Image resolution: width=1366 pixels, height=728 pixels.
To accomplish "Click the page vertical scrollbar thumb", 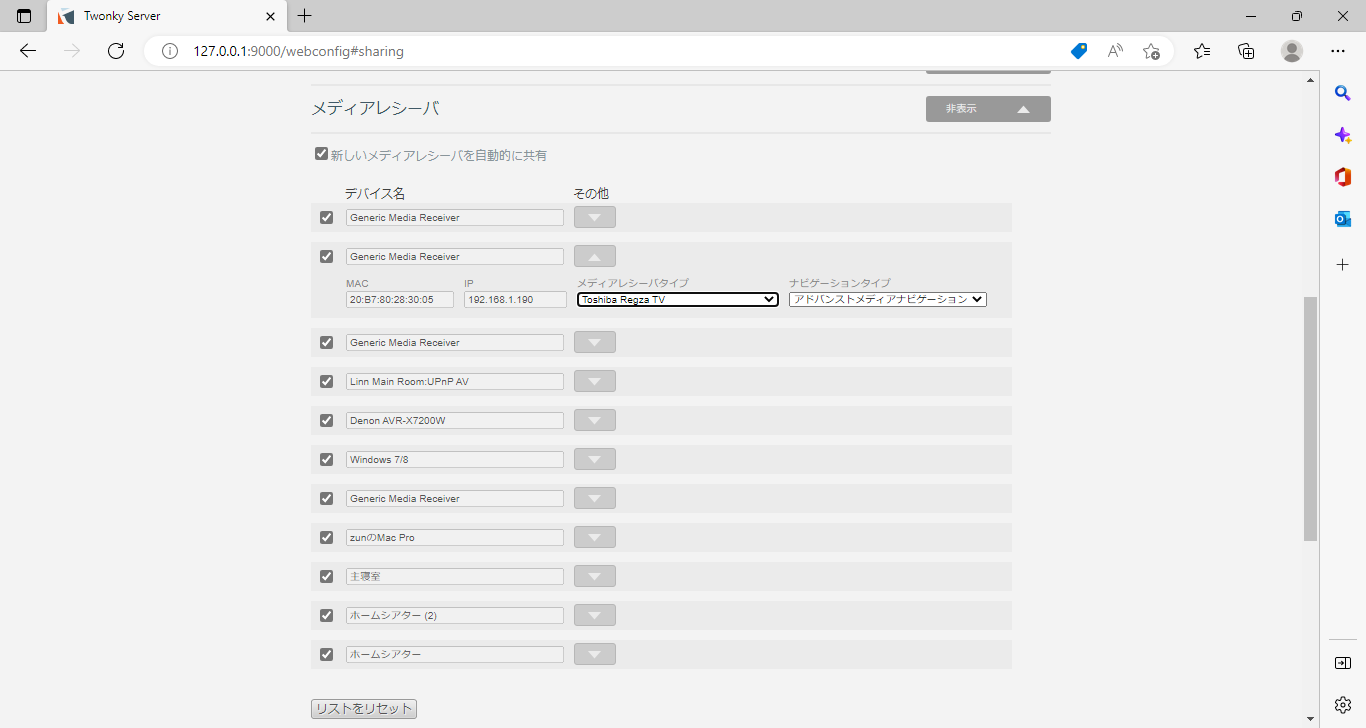I will 1310,419.
